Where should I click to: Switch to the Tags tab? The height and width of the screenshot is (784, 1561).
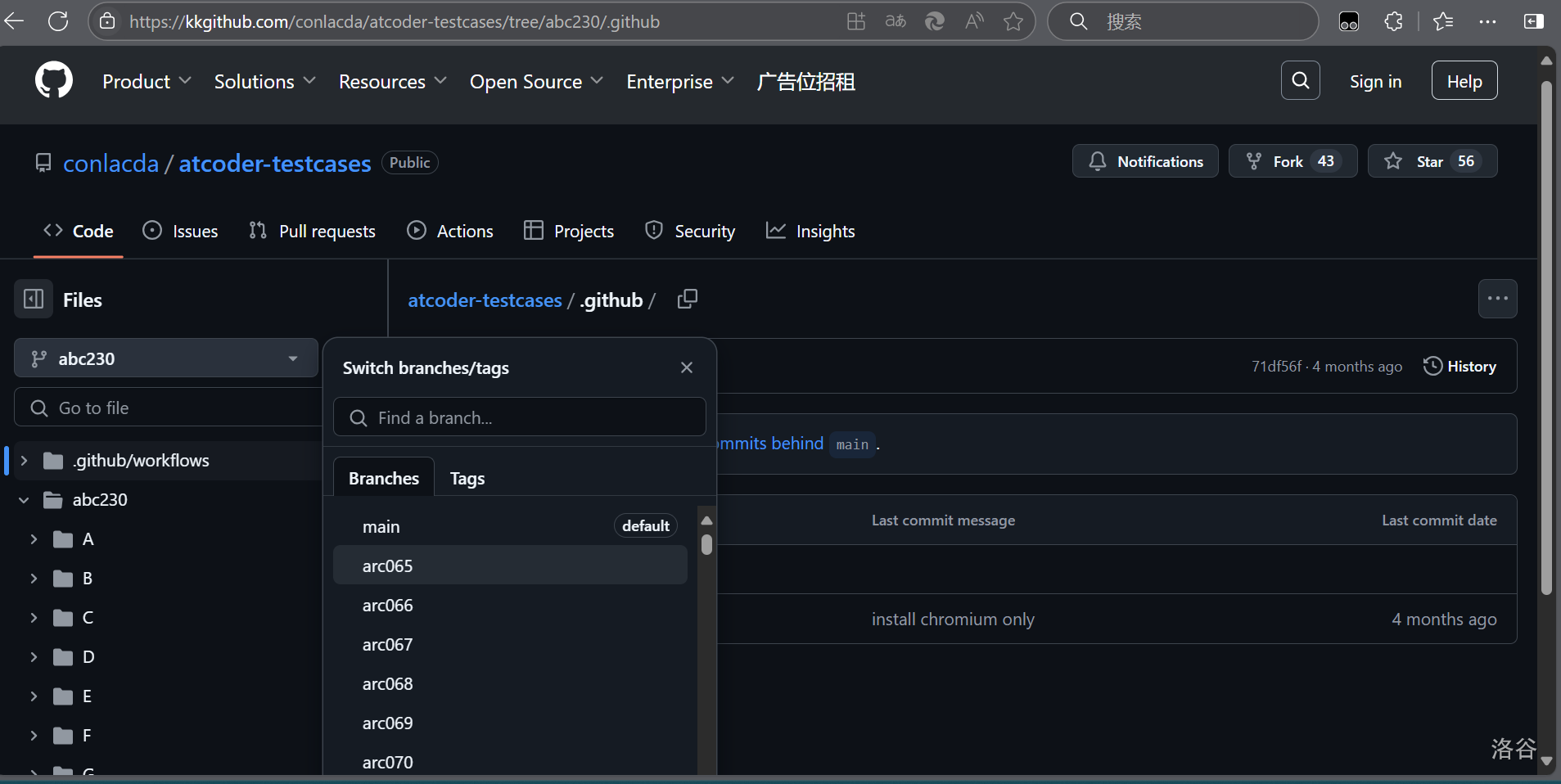point(467,479)
